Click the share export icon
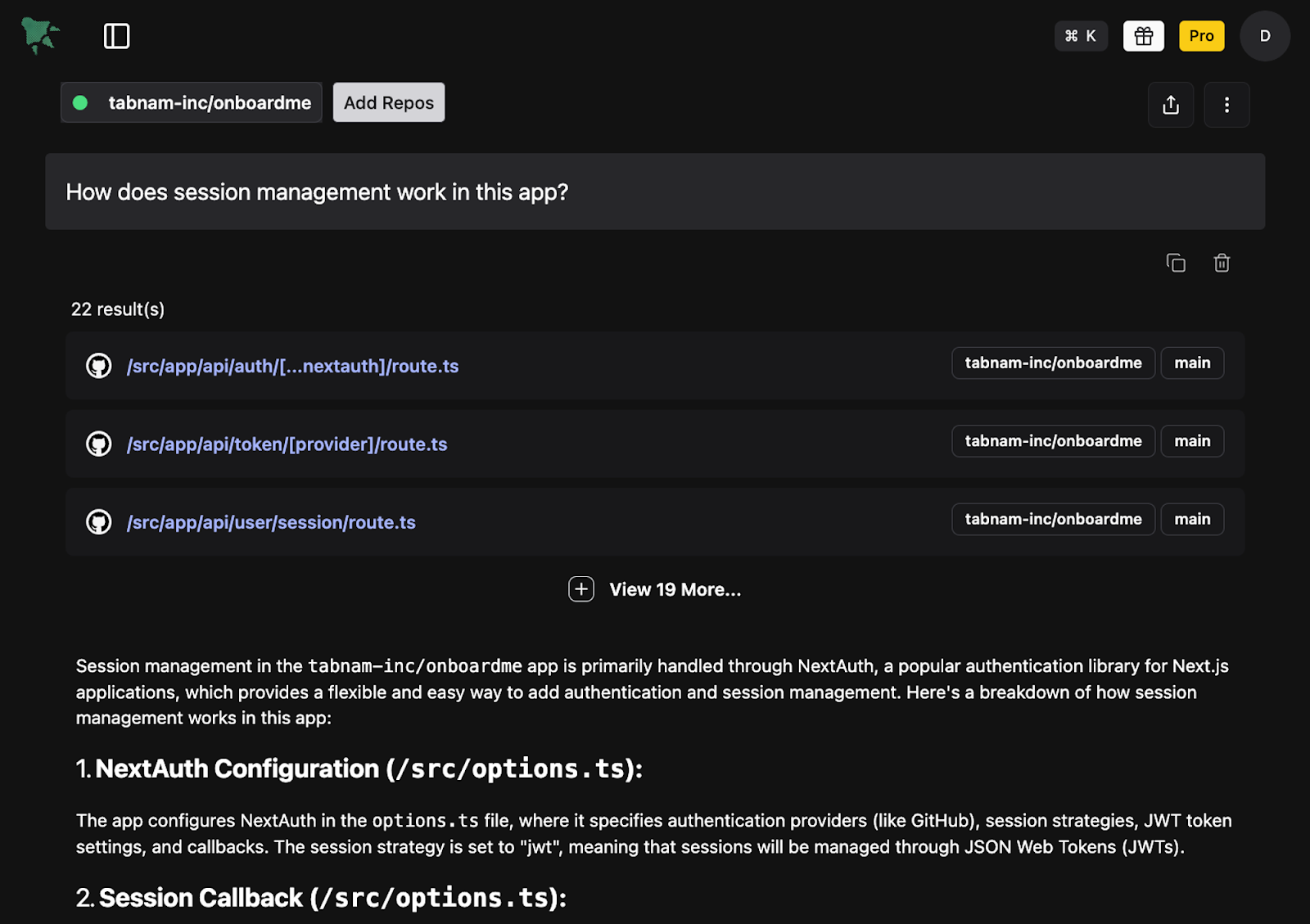The image size is (1310, 924). (x=1171, y=105)
